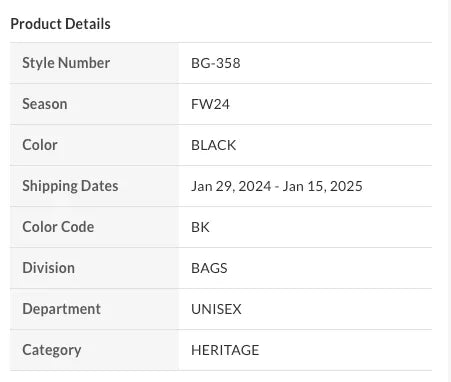Click the BG-358 style number value
The image size is (451, 382).
click(216, 63)
